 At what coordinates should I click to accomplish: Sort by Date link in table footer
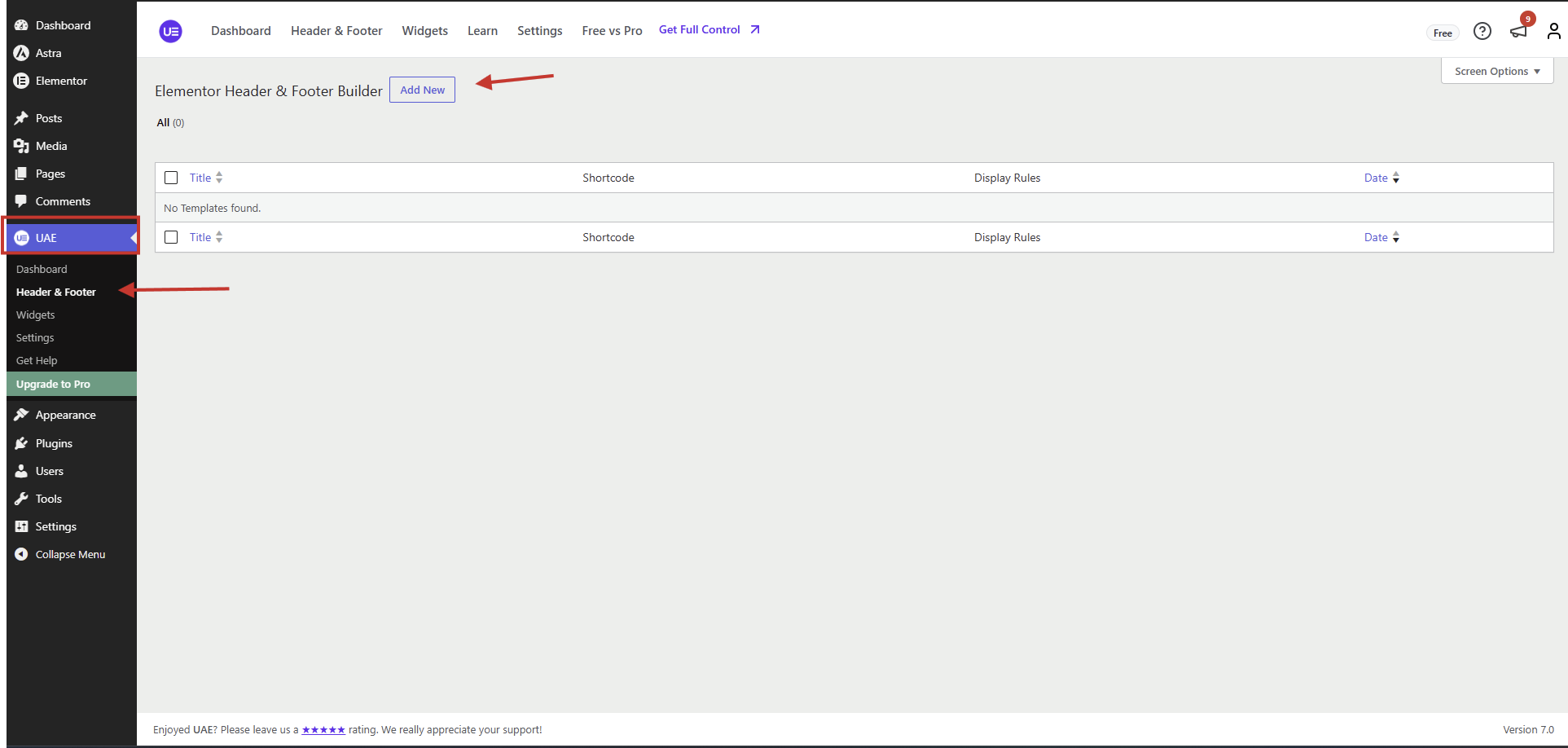tap(1376, 237)
